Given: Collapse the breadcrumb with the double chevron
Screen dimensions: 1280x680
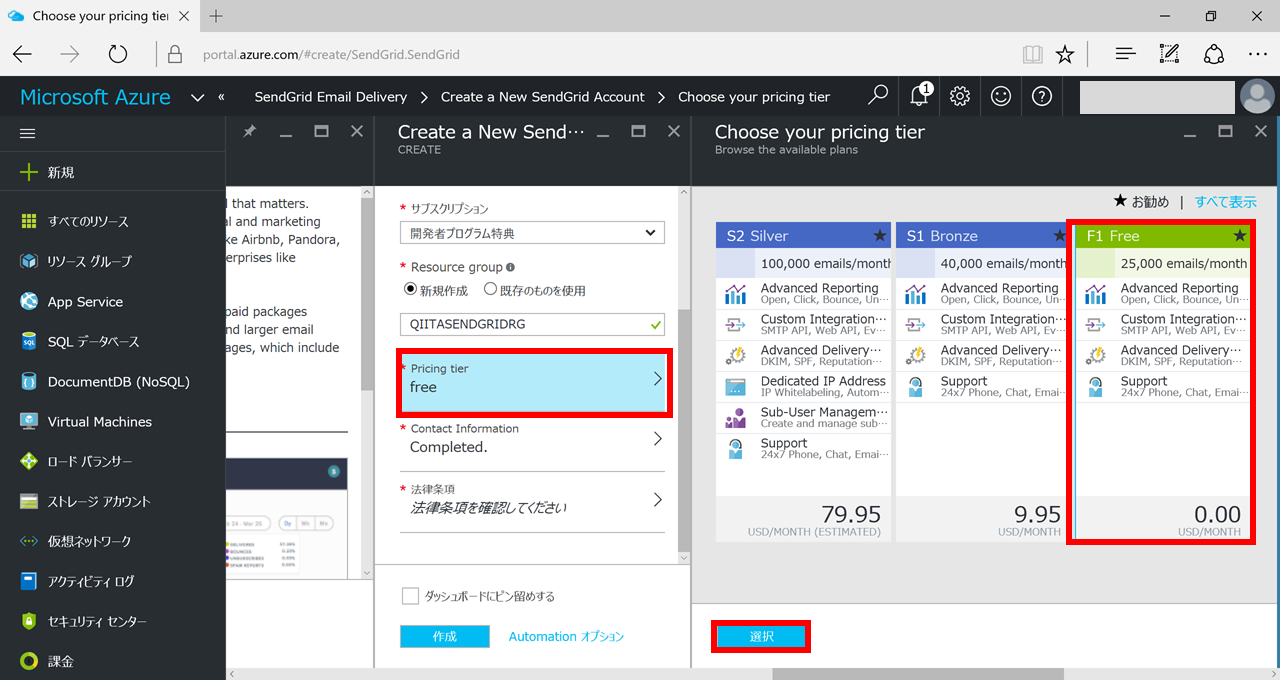Looking at the screenshot, I should (x=221, y=97).
